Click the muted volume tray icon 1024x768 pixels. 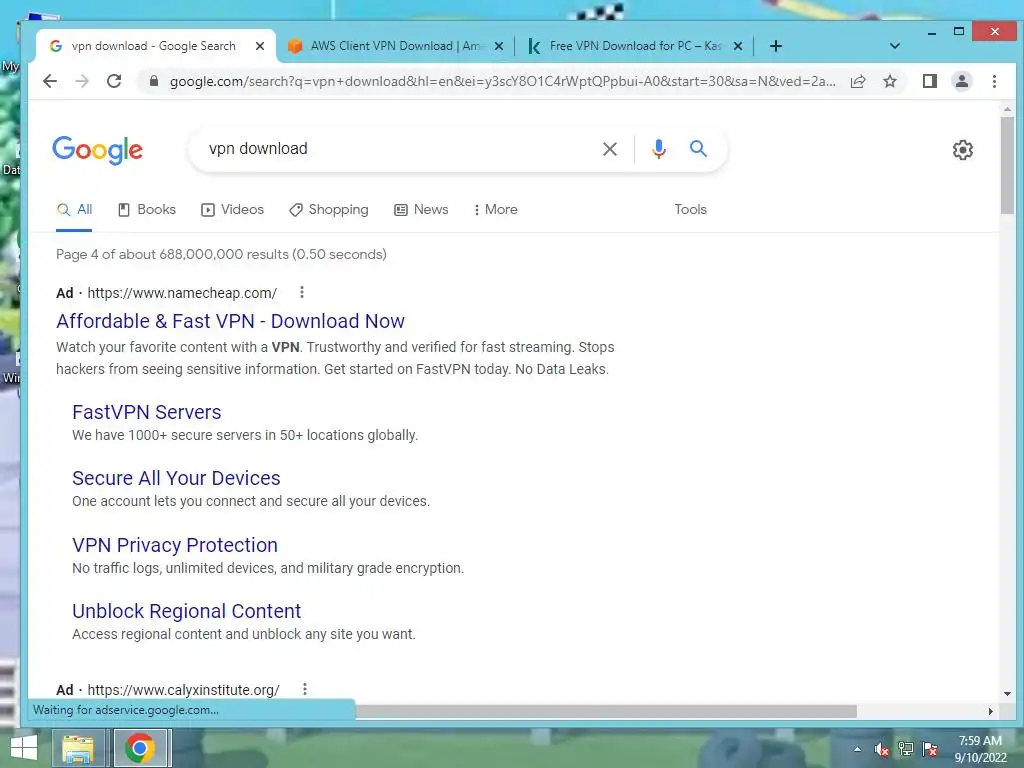tap(882, 749)
